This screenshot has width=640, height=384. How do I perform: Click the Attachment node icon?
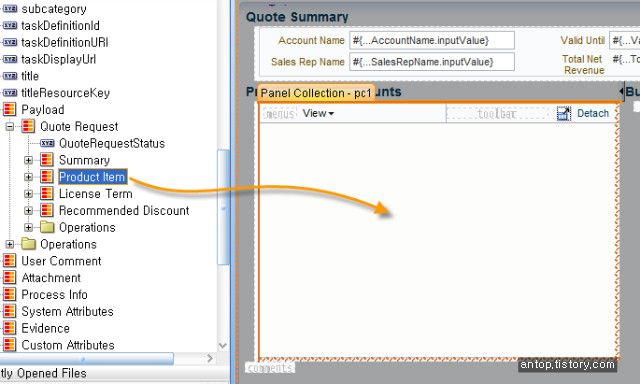[9, 277]
